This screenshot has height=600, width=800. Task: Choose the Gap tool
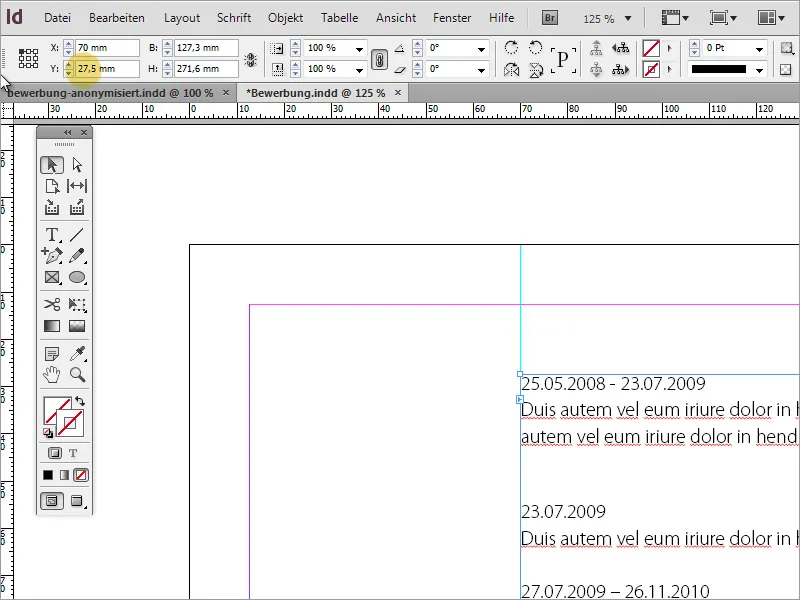tap(77, 186)
